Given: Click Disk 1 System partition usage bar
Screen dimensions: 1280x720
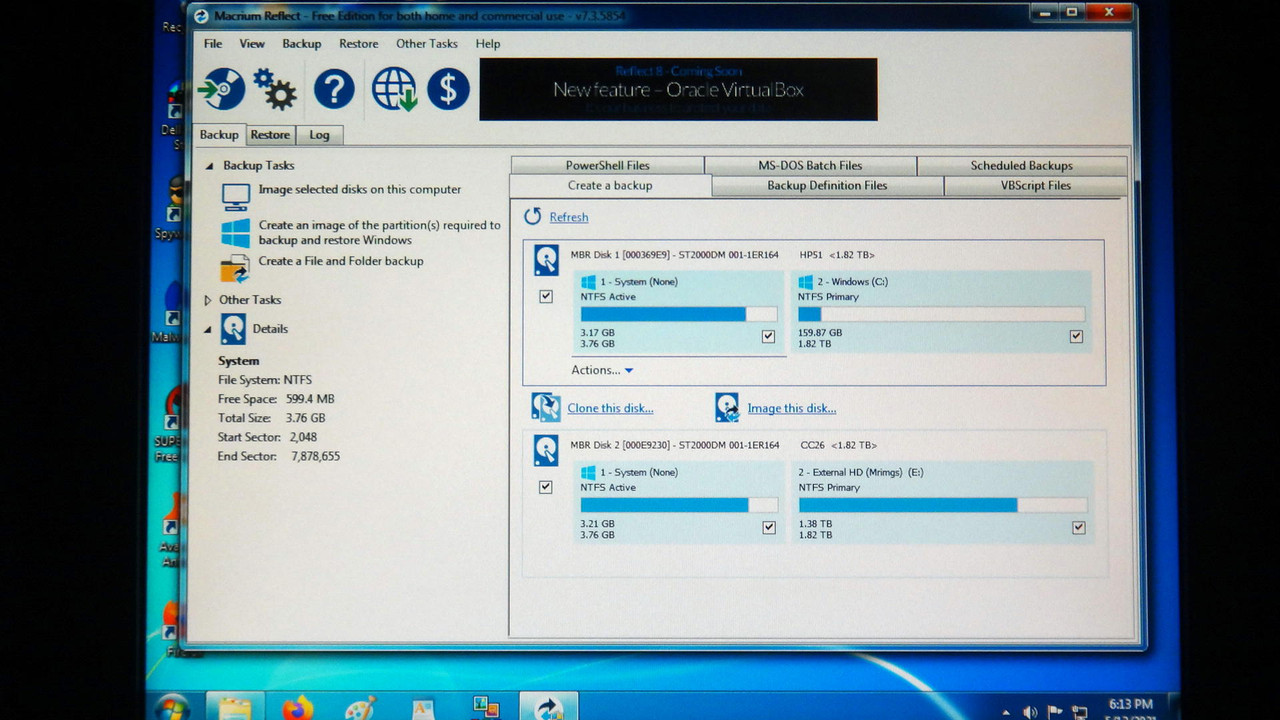Looking at the screenshot, I should coord(678,314).
